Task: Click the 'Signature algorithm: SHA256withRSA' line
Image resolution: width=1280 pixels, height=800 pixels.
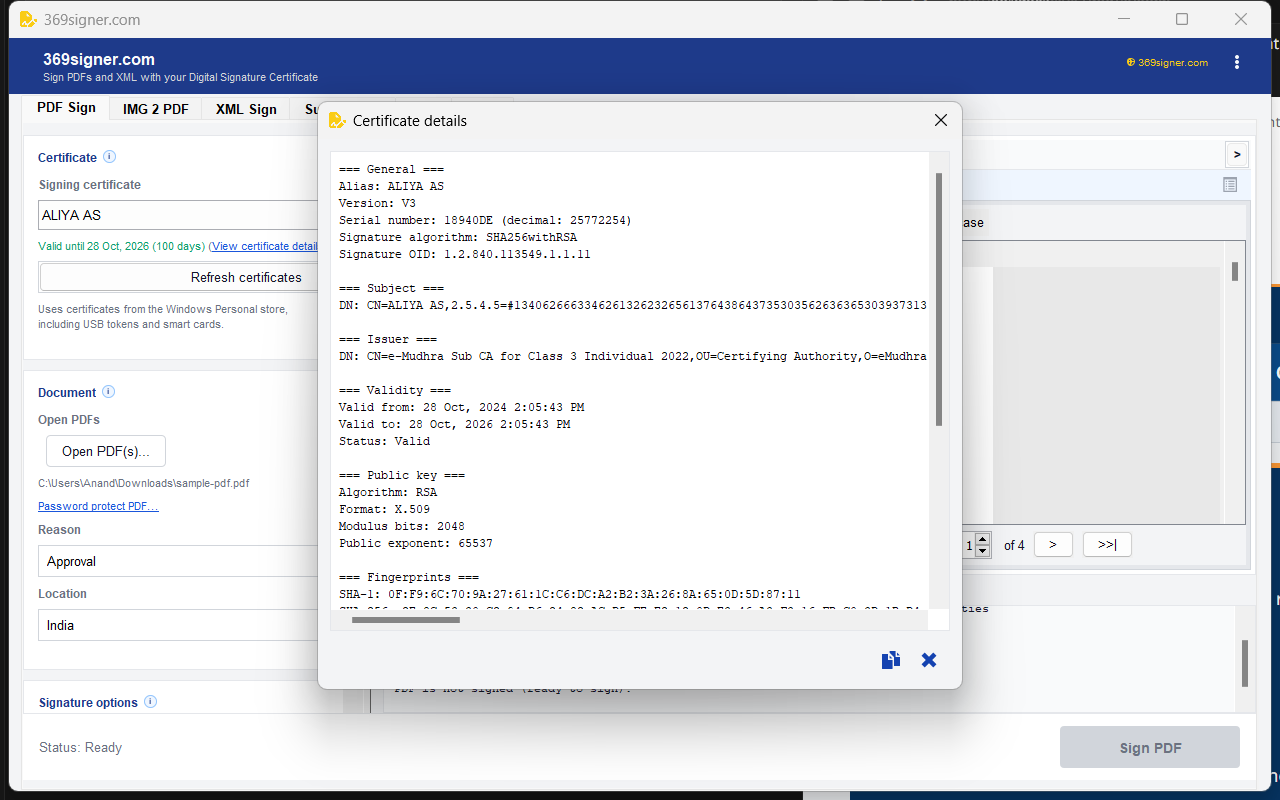Action: tap(457, 237)
